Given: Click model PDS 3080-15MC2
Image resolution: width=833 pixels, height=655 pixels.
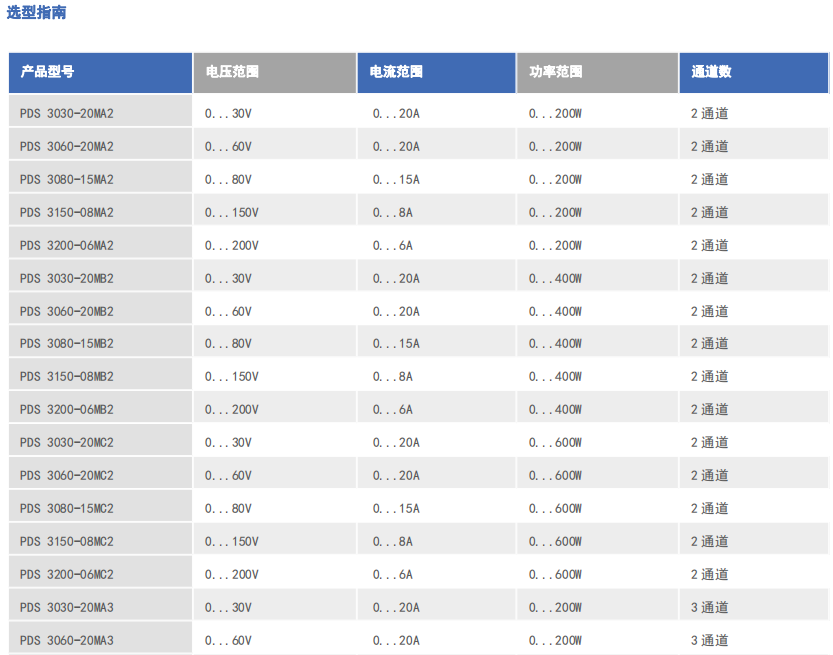Looking at the screenshot, I should 67,508.
